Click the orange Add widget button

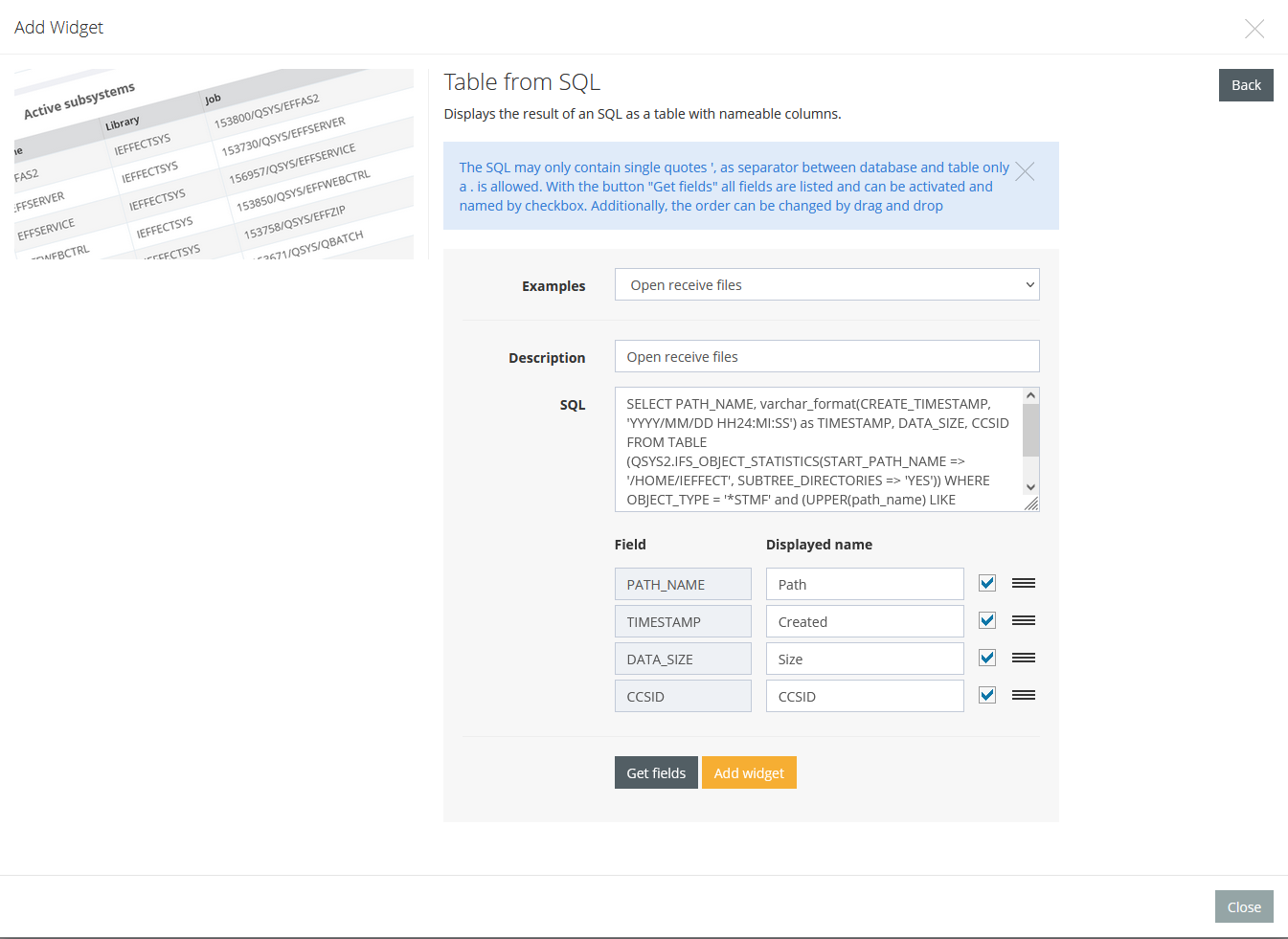pyautogui.click(x=749, y=772)
